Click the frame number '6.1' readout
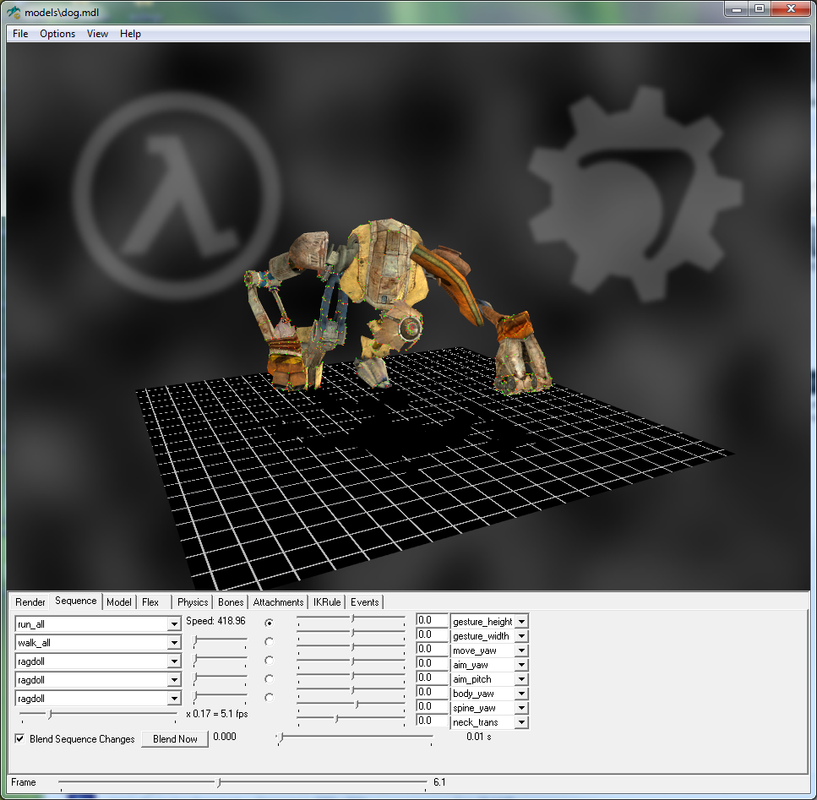This screenshot has width=817, height=800. point(439,782)
